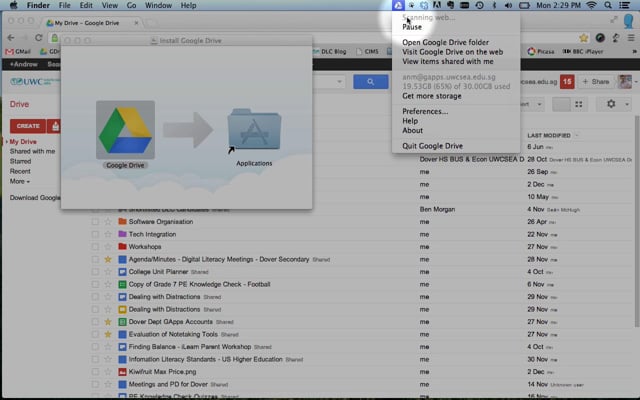Star the College Unit Planner document
This screenshot has width=640, height=400.
coord(108,272)
